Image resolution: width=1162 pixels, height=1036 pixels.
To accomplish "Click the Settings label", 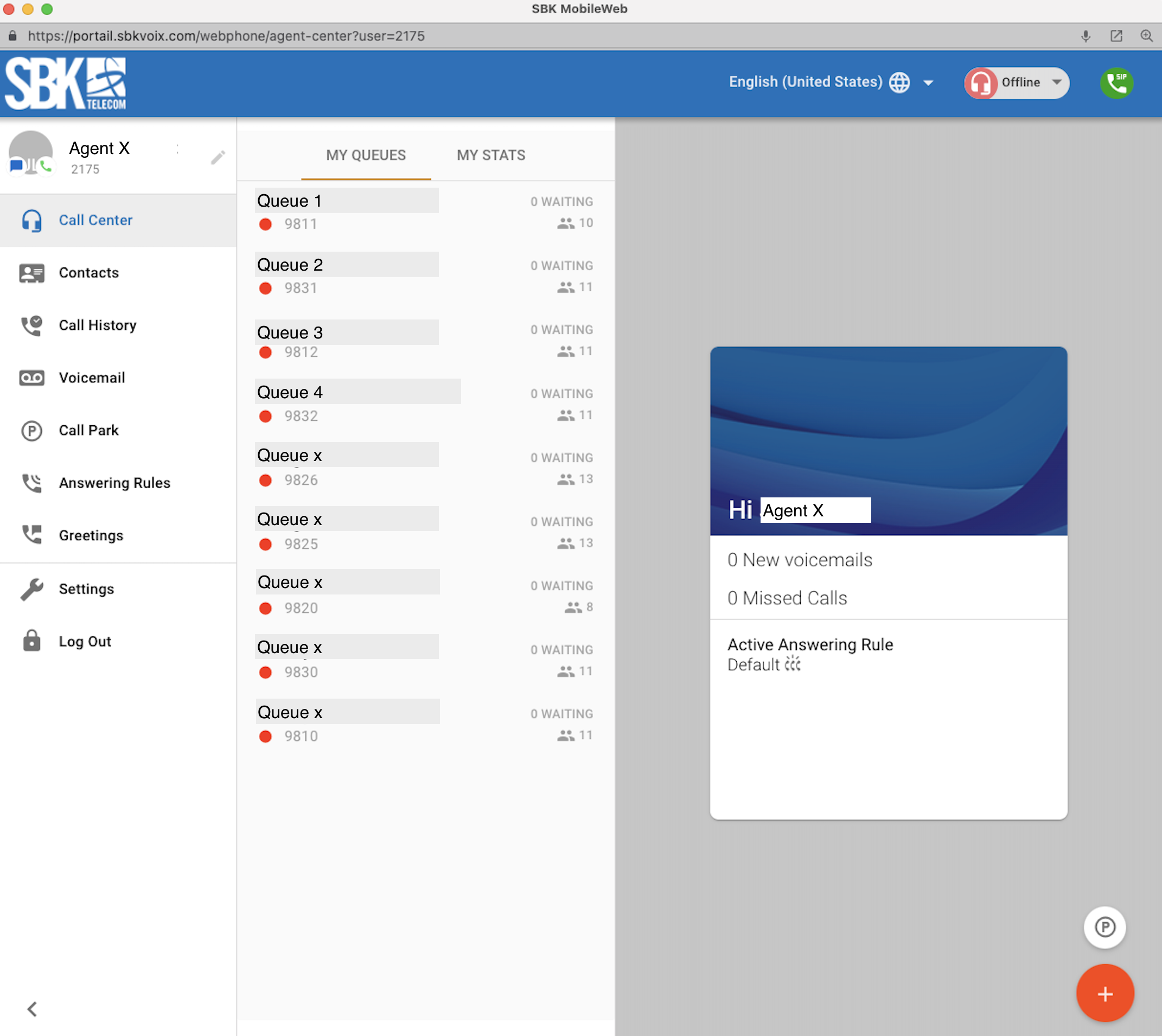I will click(87, 589).
